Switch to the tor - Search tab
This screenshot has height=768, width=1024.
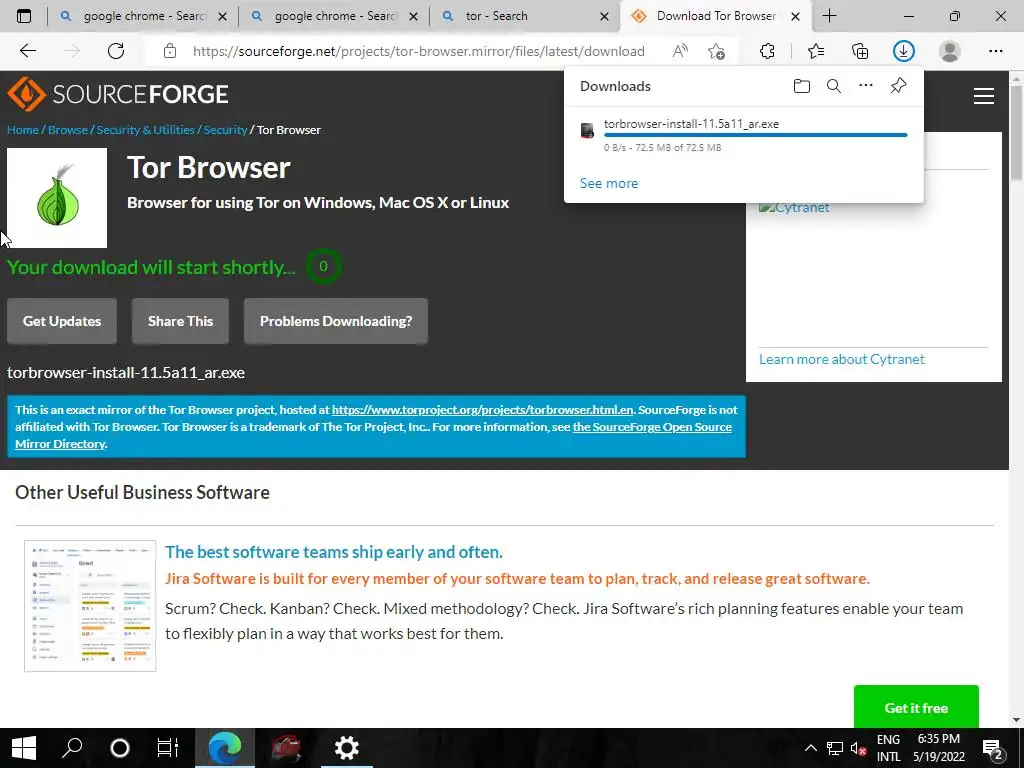[524, 16]
